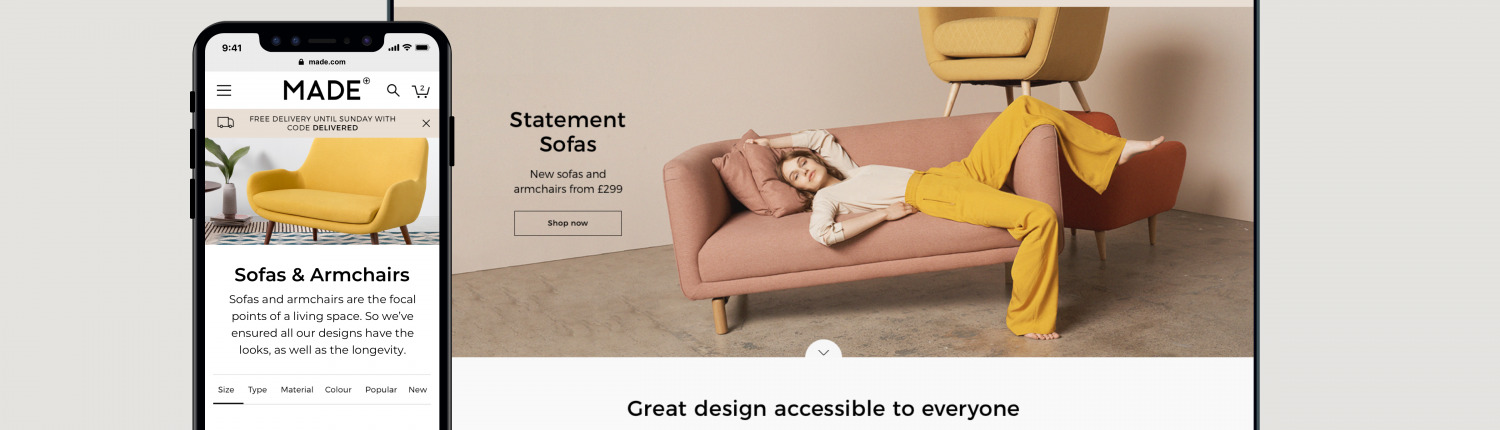Select the Popular filter tab
The height and width of the screenshot is (430, 1500).
point(381,390)
